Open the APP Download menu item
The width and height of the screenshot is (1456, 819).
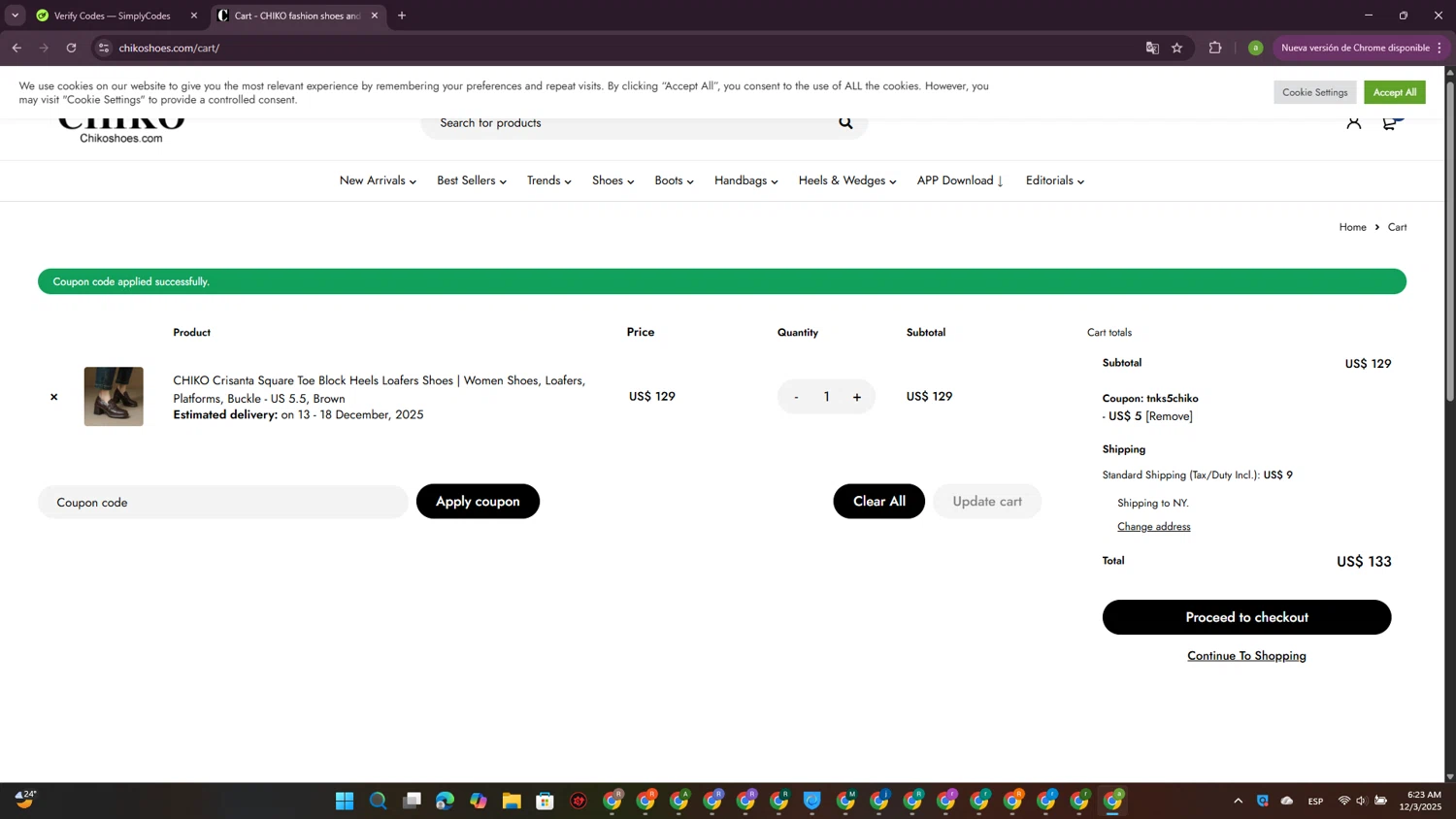961,180
